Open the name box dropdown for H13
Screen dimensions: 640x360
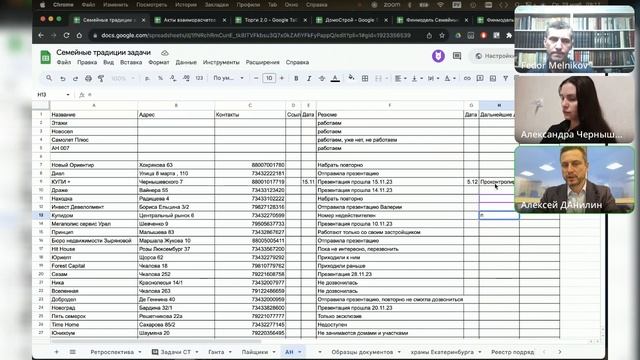[x=68, y=95]
